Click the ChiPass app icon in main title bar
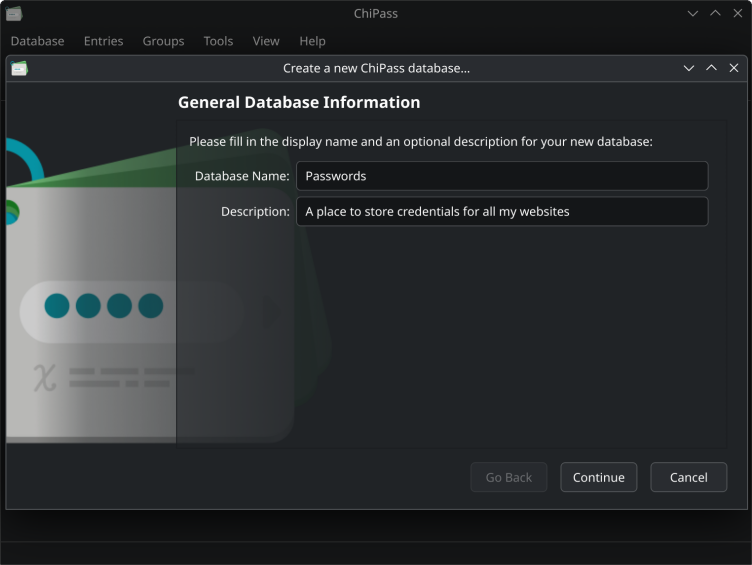The height and width of the screenshot is (565, 752). point(14,13)
